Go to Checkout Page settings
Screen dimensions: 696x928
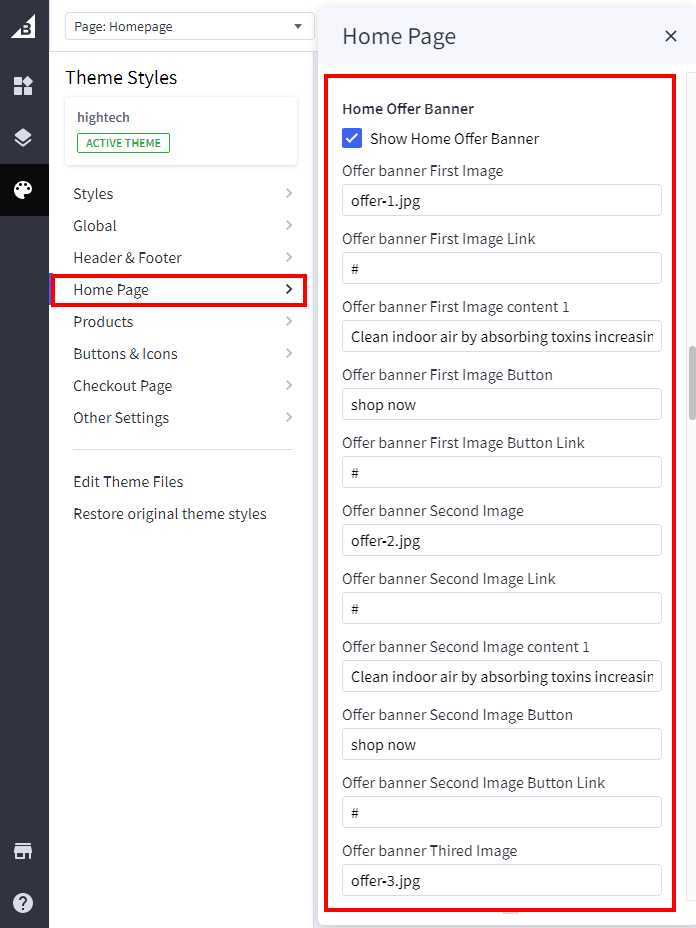181,386
